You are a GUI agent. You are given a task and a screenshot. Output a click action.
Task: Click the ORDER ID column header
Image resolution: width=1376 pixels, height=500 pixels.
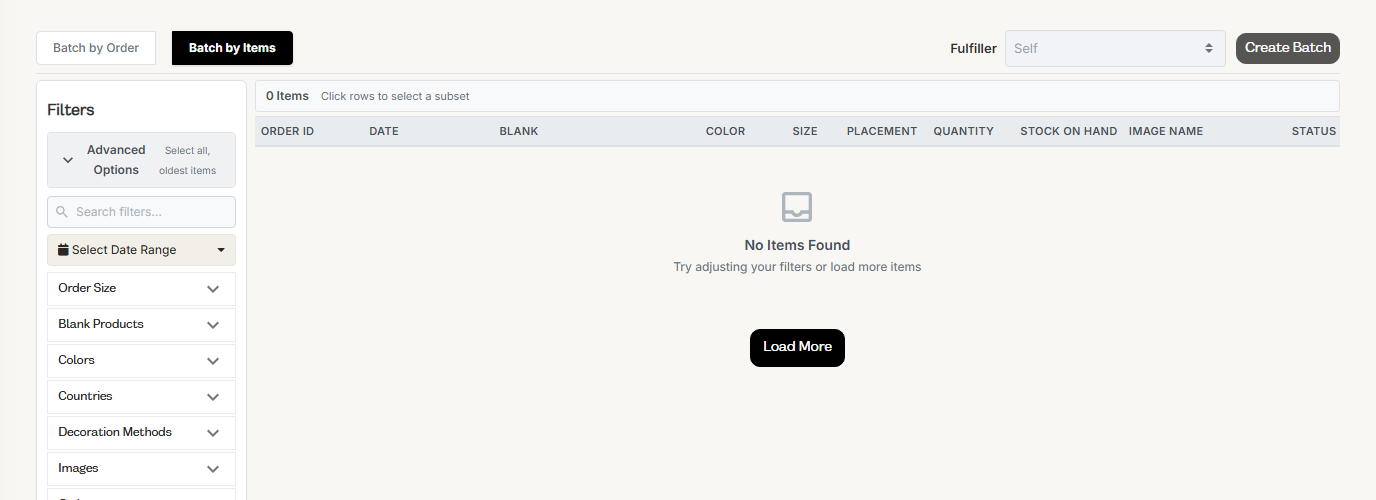click(x=288, y=131)
